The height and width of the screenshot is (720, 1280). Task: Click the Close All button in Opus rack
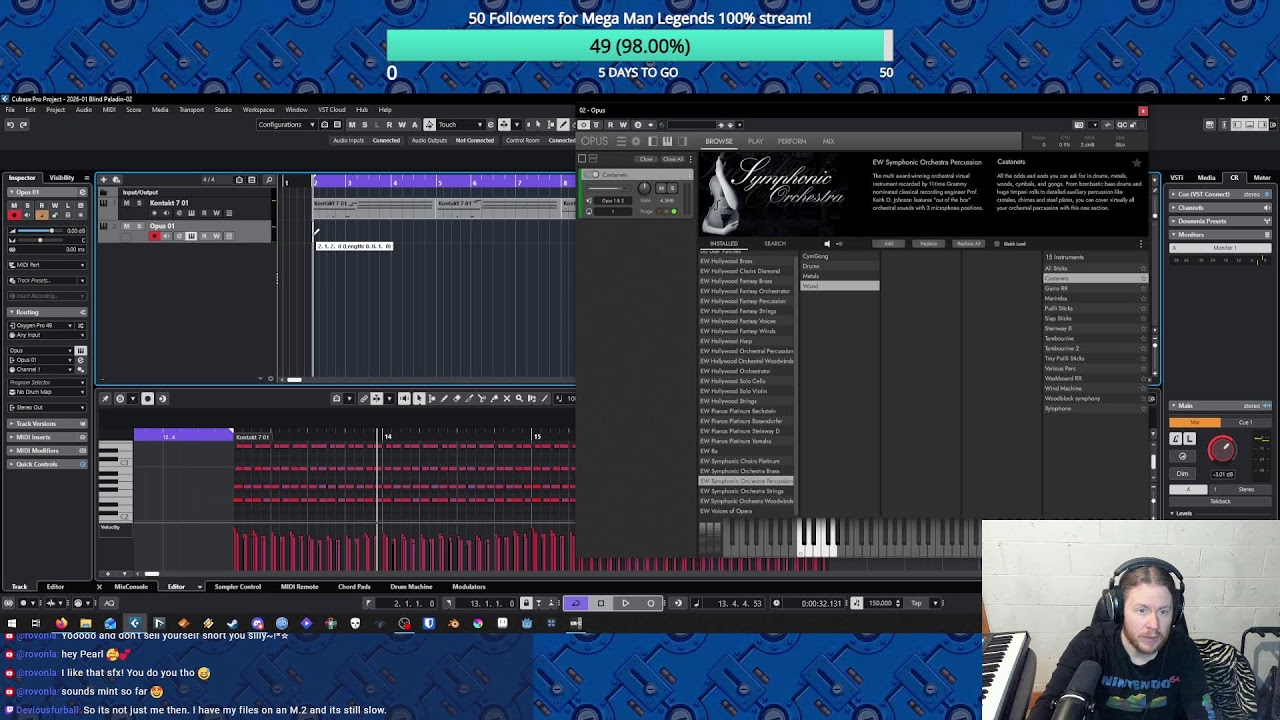click(673, 159)
